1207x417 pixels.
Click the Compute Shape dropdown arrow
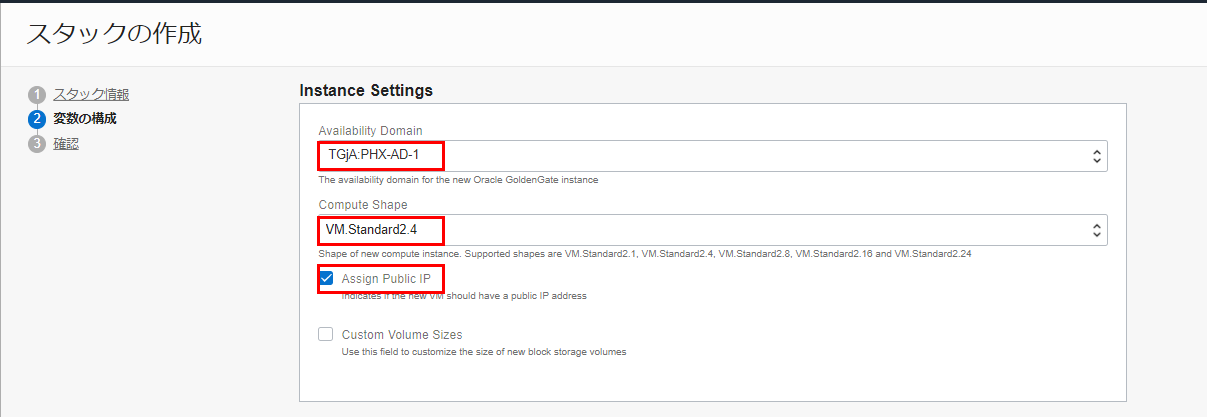pos(1096,229)
